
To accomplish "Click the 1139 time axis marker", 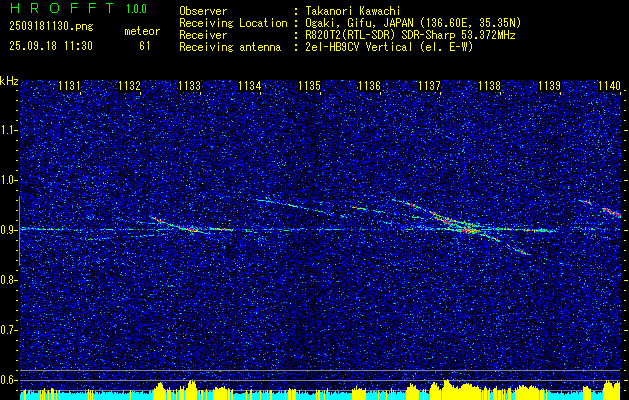I will pos(549,85).
